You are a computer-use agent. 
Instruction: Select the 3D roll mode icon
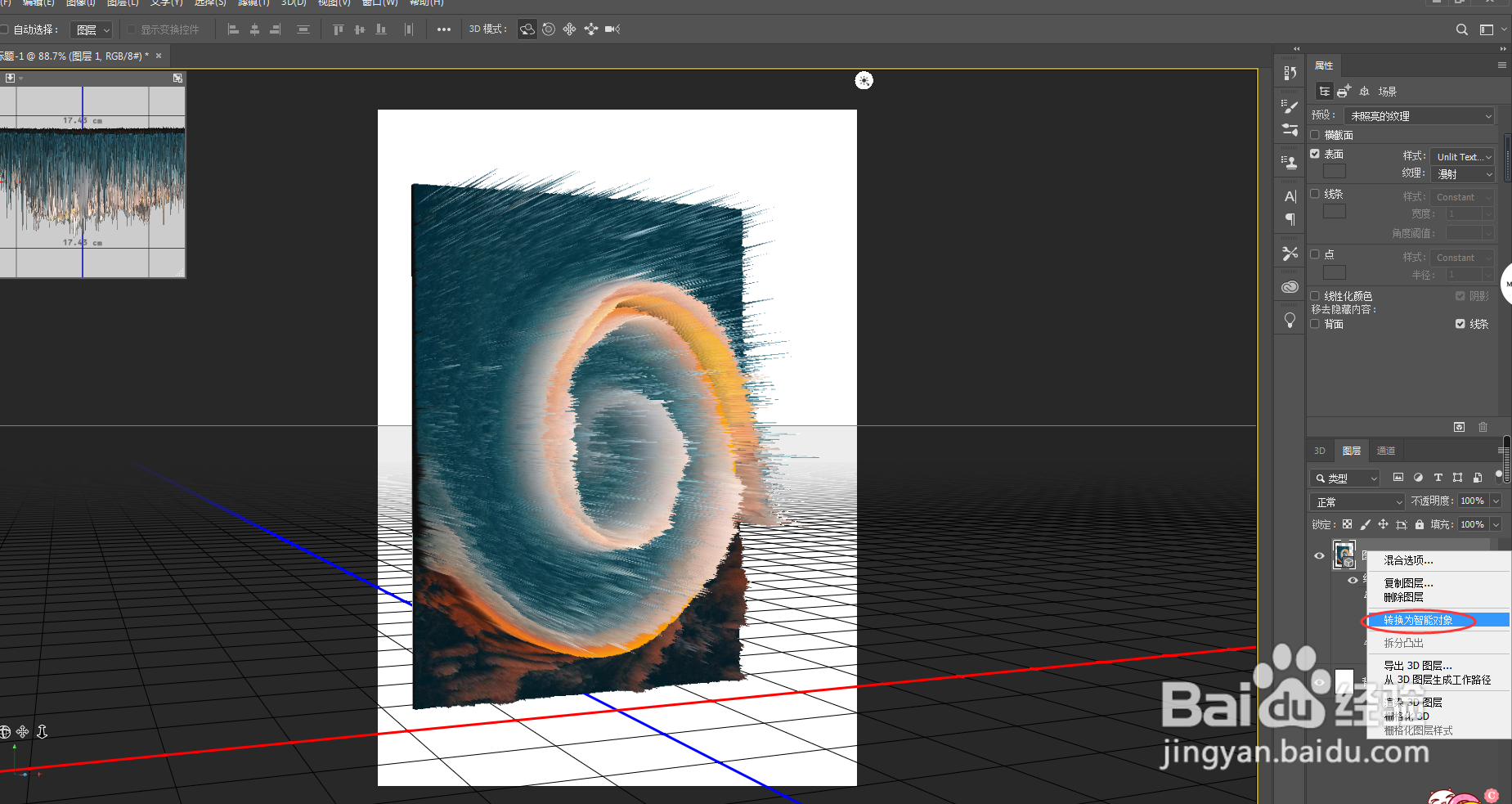pos(549,29)
